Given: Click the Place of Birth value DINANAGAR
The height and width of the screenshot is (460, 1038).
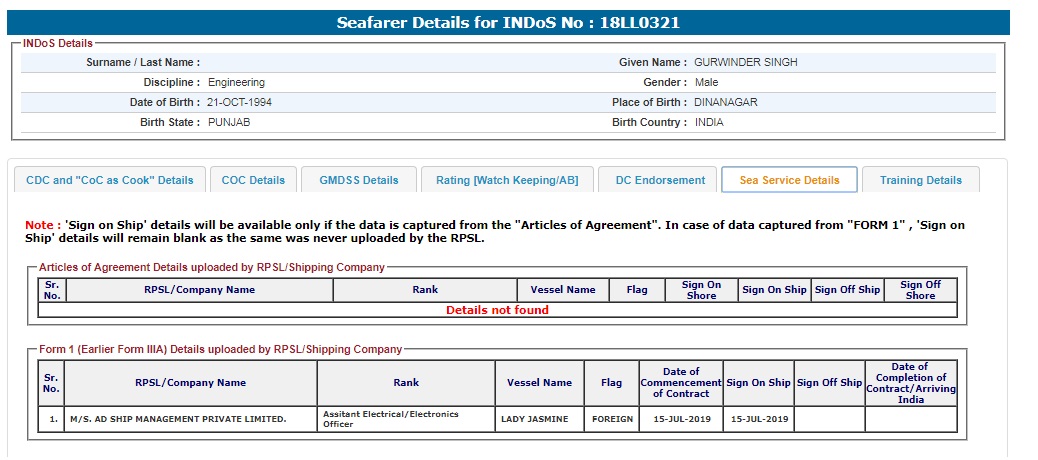Looking at the screenshot, I should click(x=726, y=103).
